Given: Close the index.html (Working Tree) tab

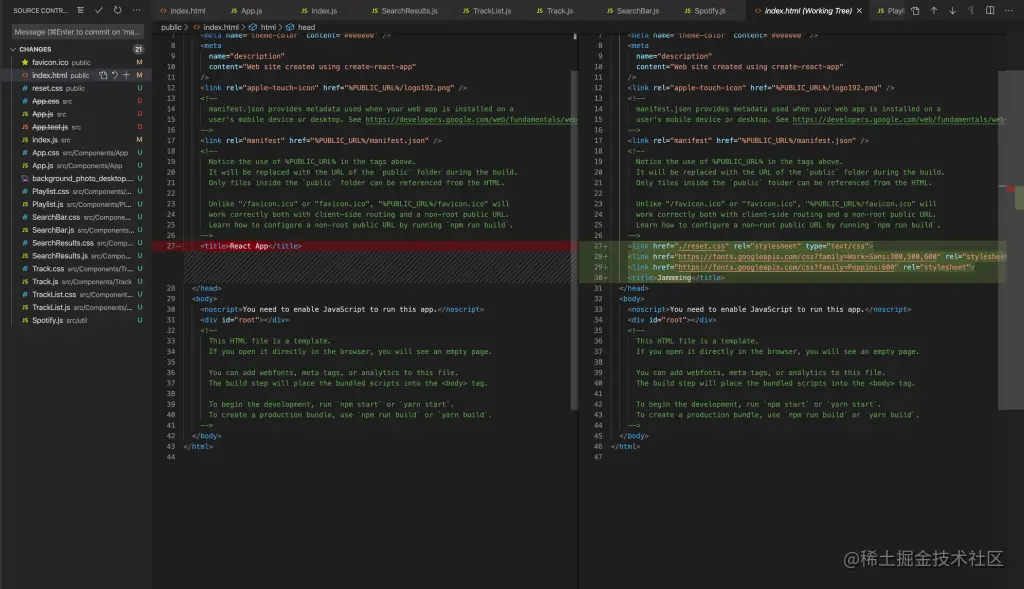Looking at the screenshot, I should [859, 10].
